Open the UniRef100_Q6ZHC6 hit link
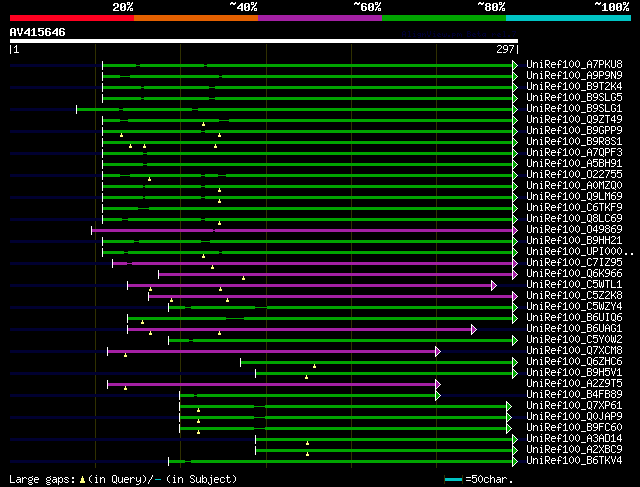640x487 pixels. click(574, 362)
